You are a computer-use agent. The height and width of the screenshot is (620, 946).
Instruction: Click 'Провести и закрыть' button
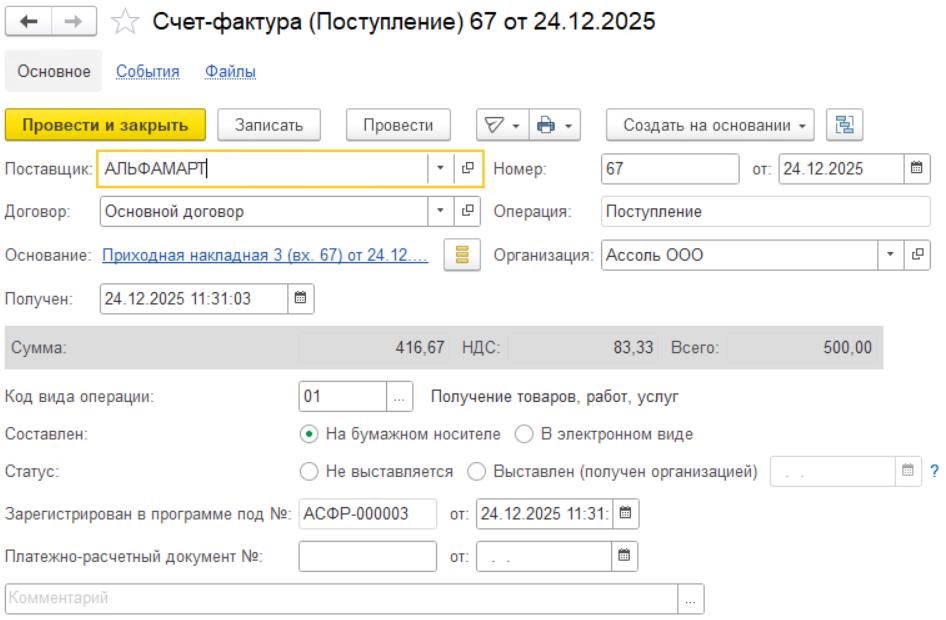106,125
